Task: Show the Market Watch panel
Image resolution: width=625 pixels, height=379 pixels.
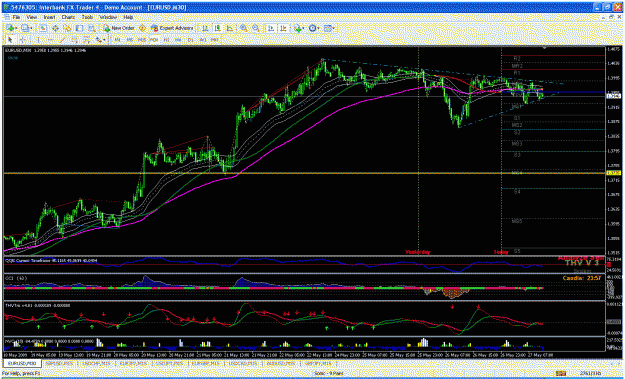Action: [x=43, y=28]
